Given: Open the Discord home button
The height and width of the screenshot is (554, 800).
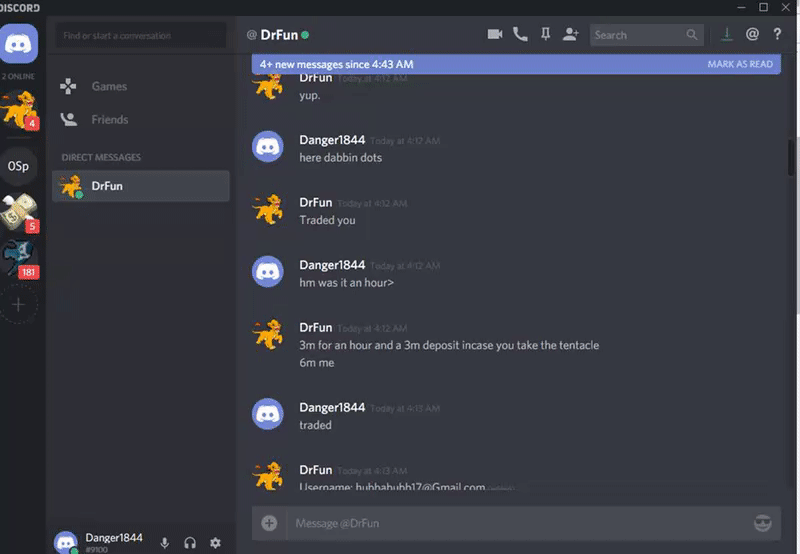Looking at the screenshot, I should tap(19, 44).
